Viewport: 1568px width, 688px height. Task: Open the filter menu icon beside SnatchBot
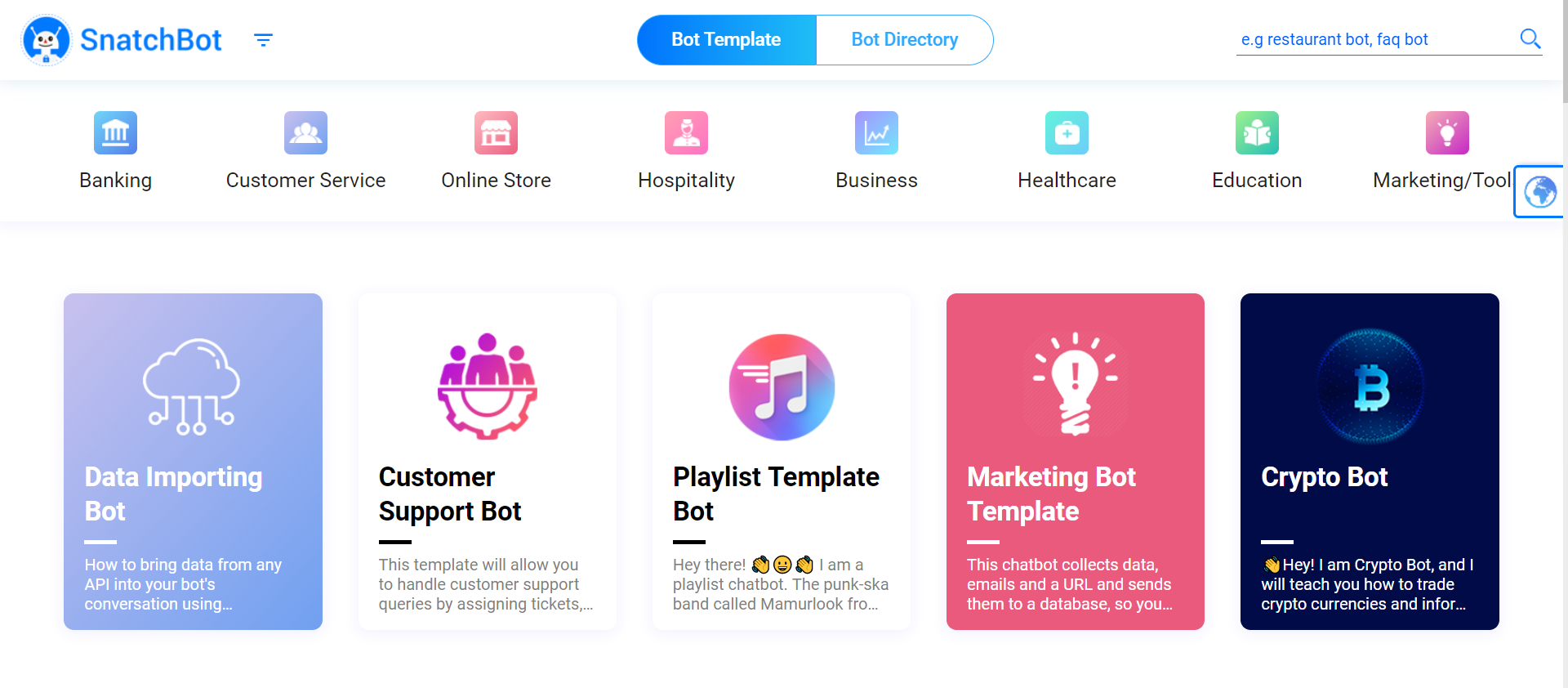coord(263,40)
